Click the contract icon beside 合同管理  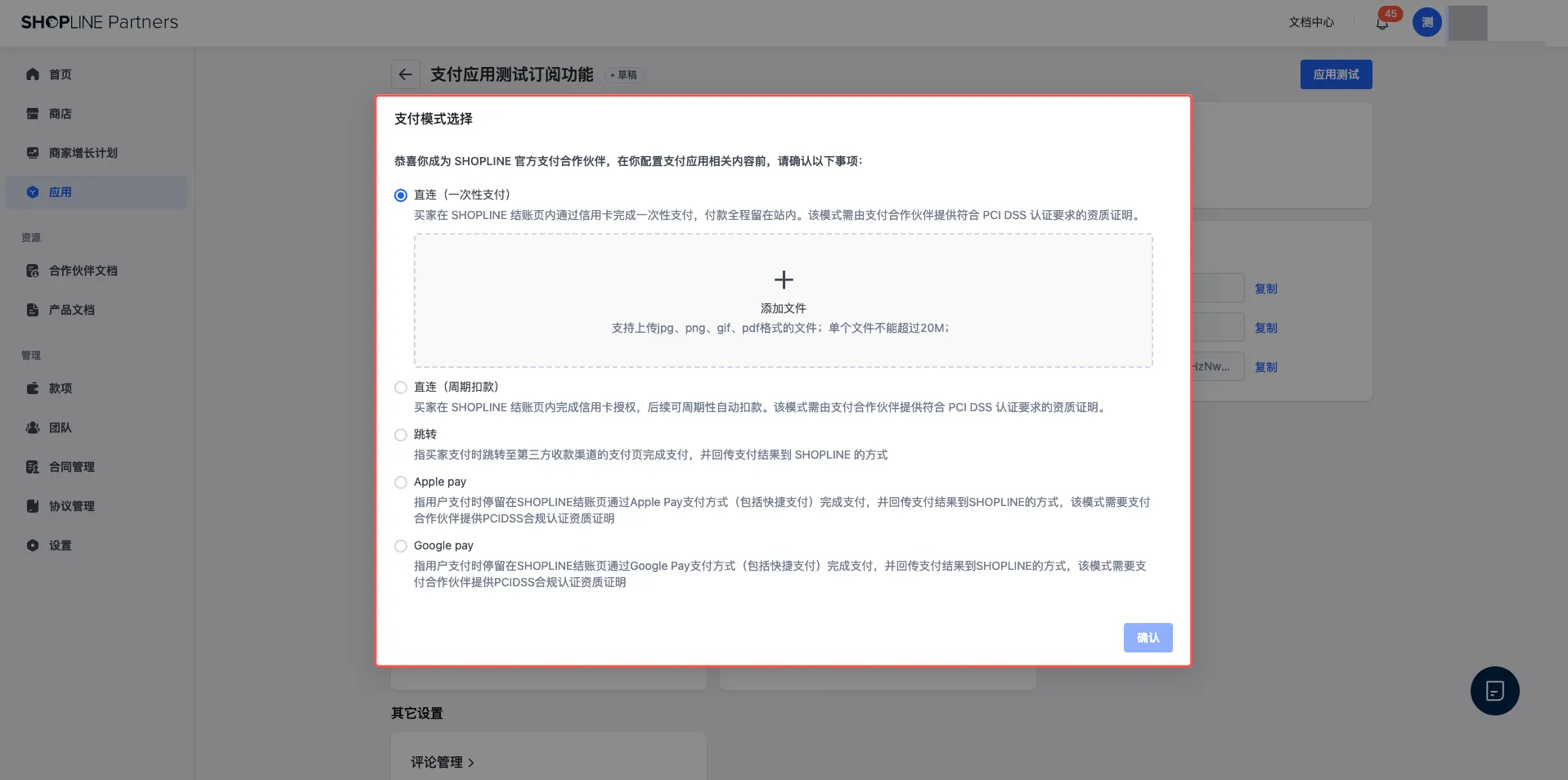tap(33, 467)
